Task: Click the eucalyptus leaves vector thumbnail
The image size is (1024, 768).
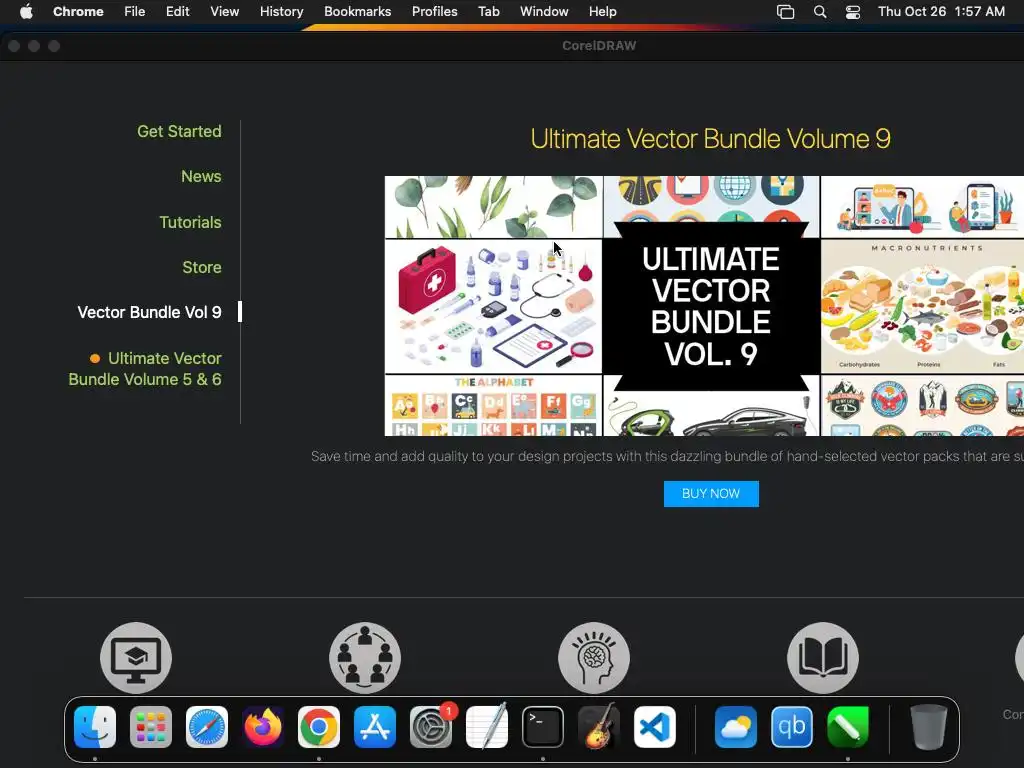Action: pos(493,206)
